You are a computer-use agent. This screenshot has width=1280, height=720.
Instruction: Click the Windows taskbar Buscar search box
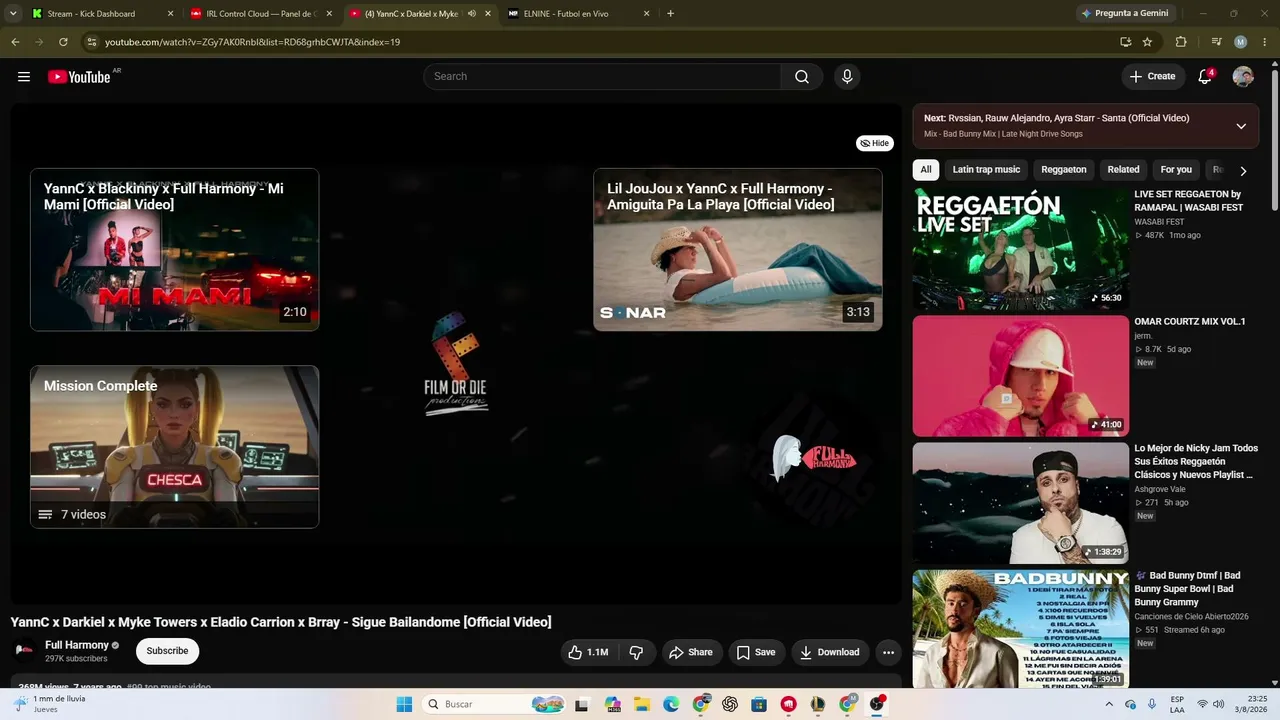click(494, 704)
